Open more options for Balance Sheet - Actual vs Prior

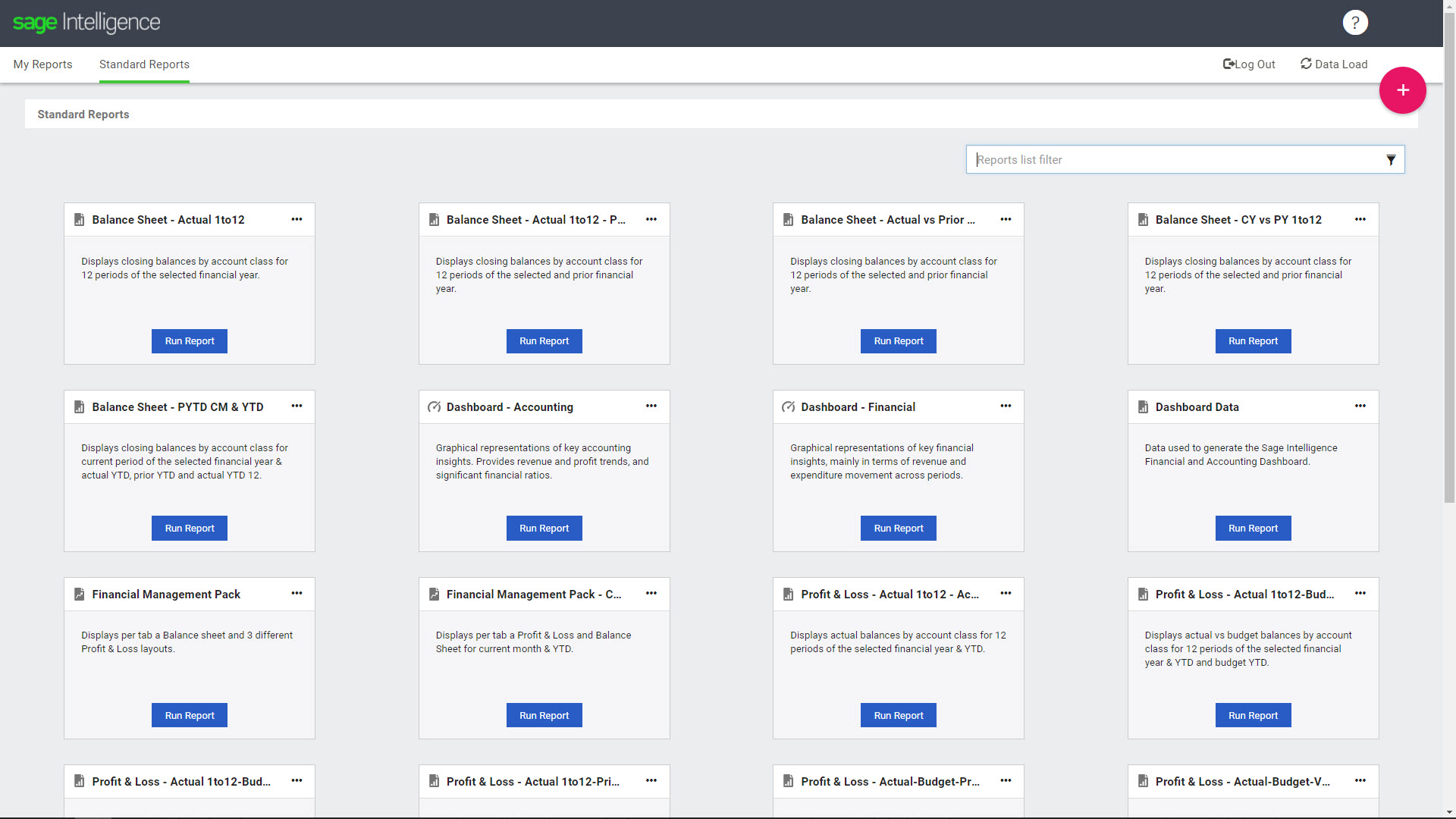pos(1006,219)
